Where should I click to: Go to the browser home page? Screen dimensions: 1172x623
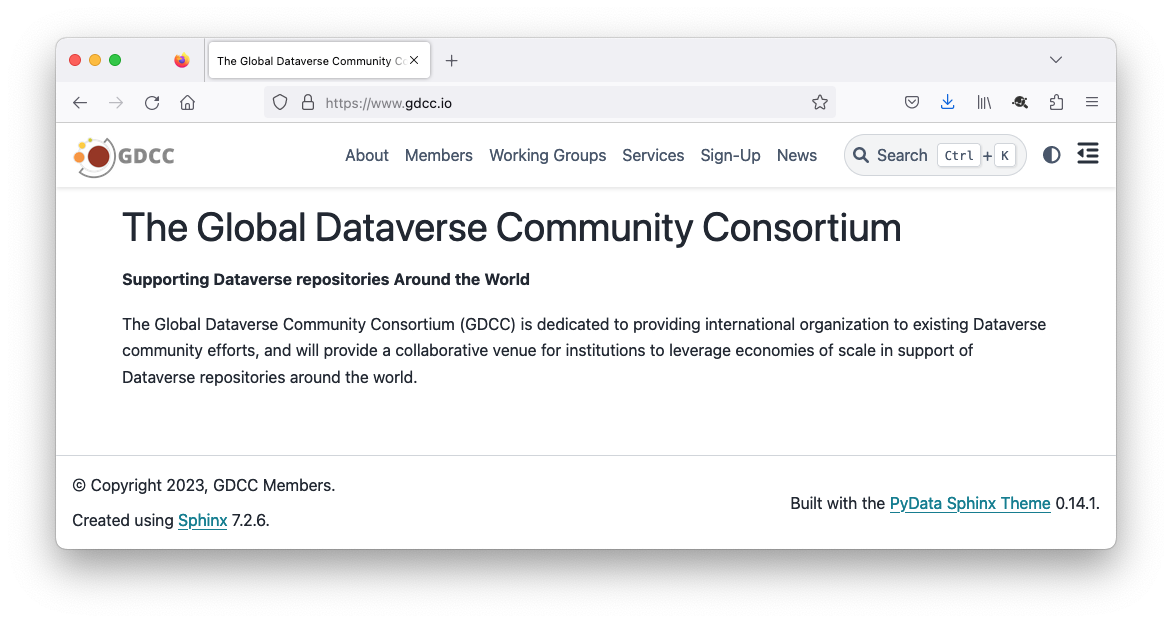pos(187,102)
